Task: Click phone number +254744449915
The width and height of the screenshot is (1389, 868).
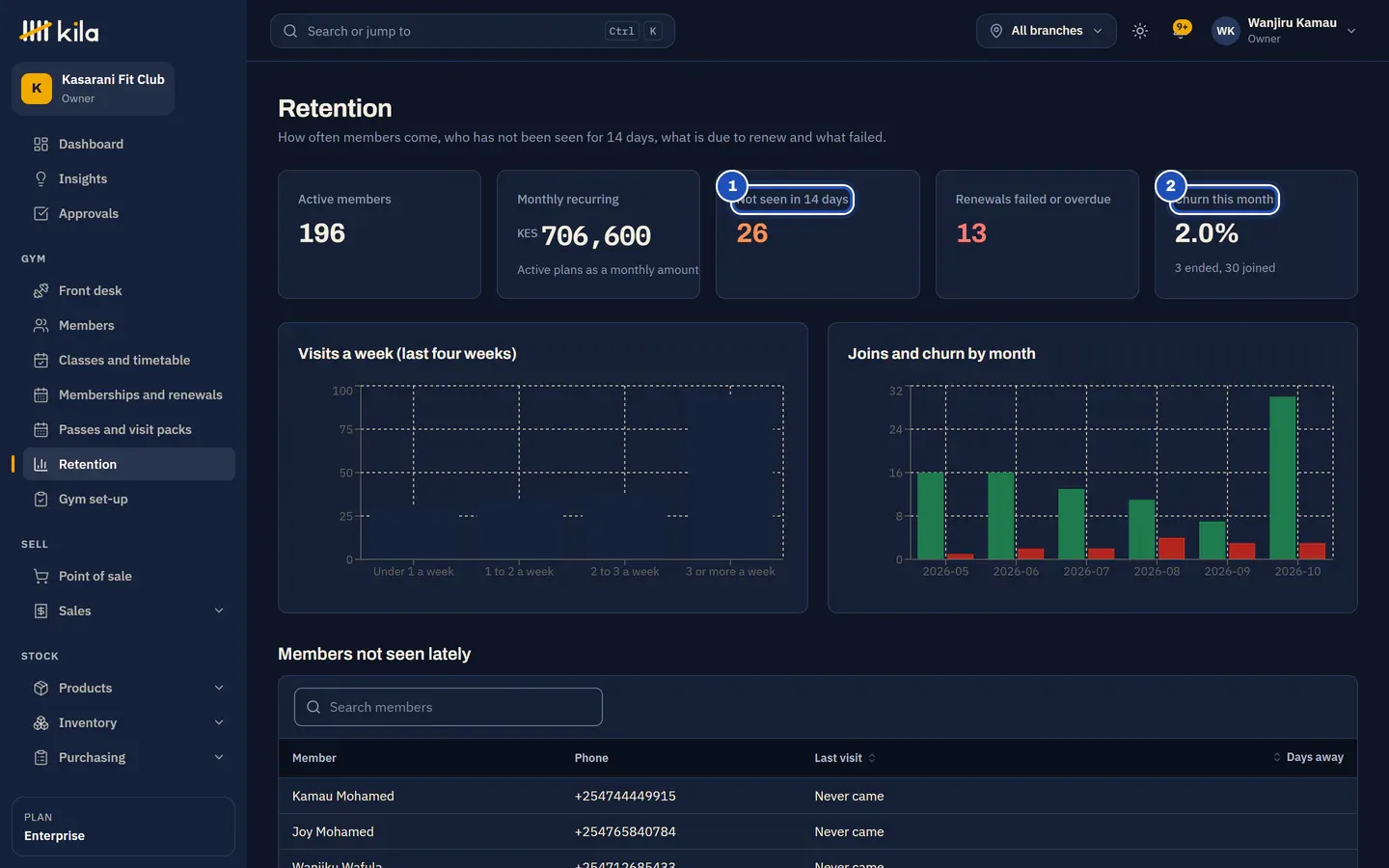Action: click(625, 796)
